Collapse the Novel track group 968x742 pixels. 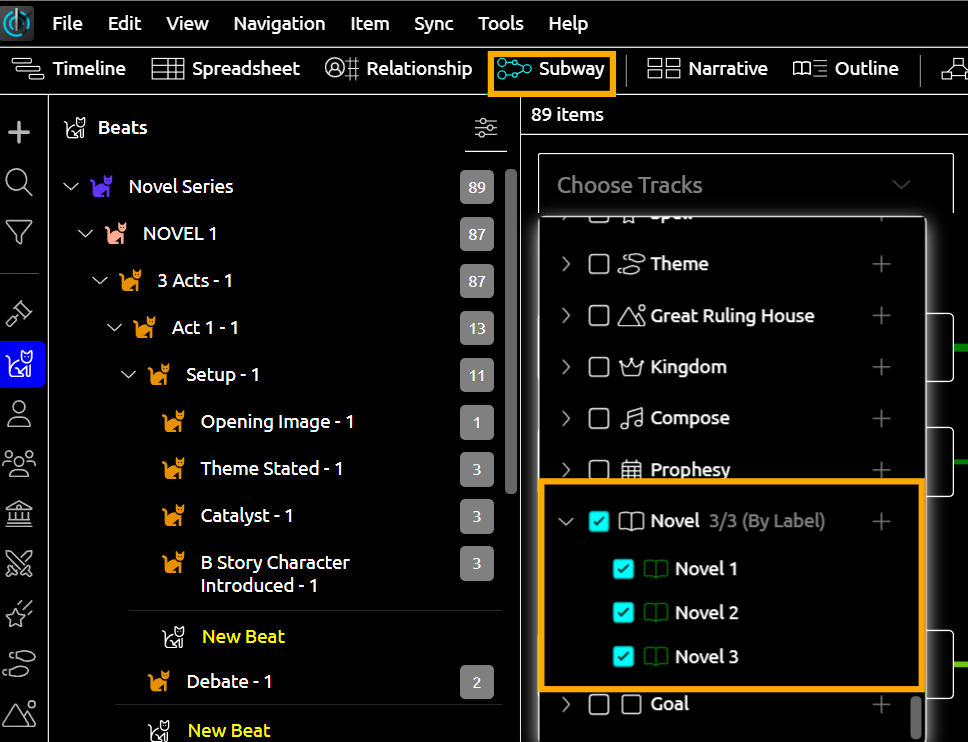565,522
